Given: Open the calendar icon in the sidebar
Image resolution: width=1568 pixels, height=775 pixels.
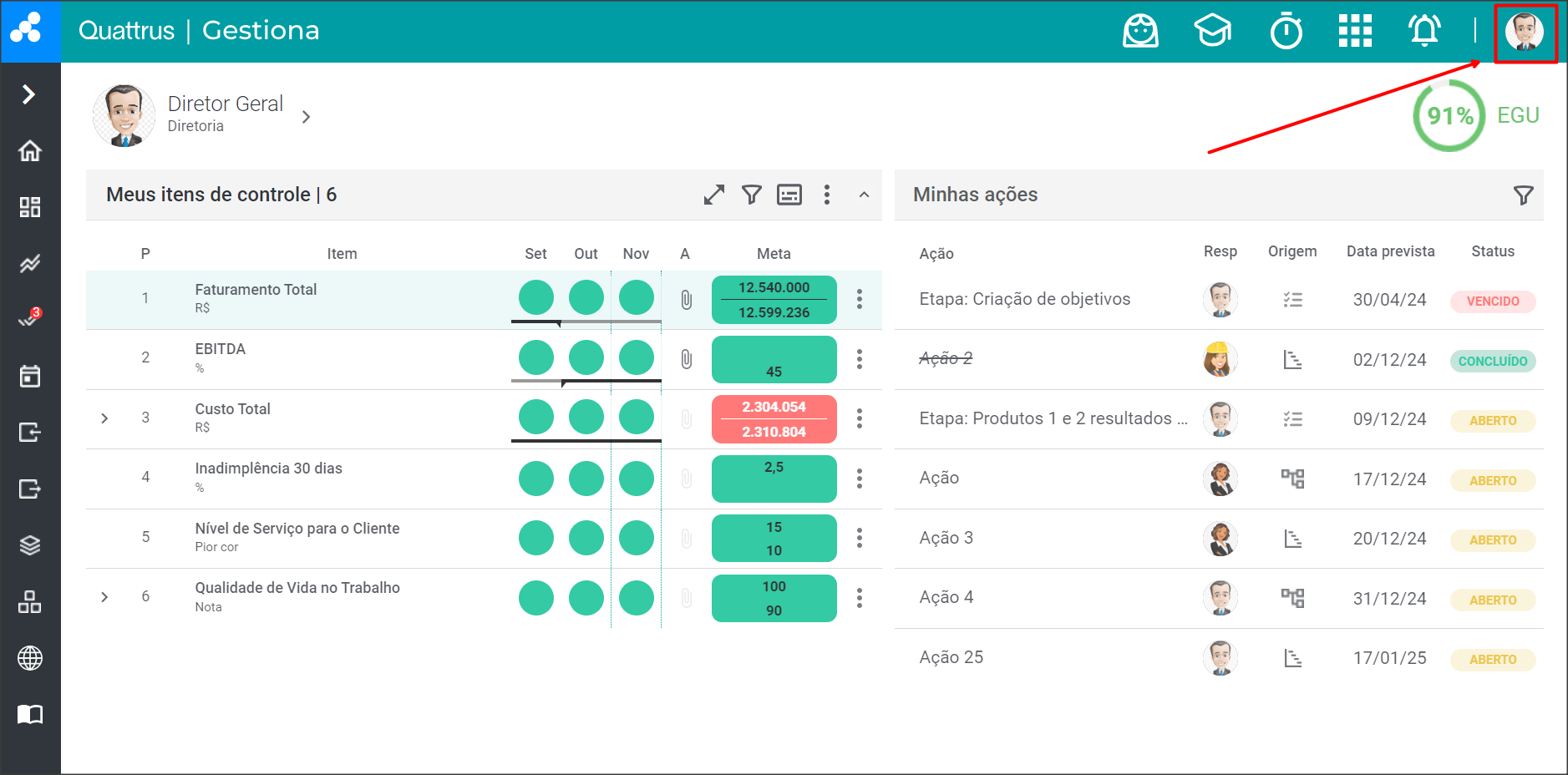Looking at the screenshot, I should click(30, 376).
